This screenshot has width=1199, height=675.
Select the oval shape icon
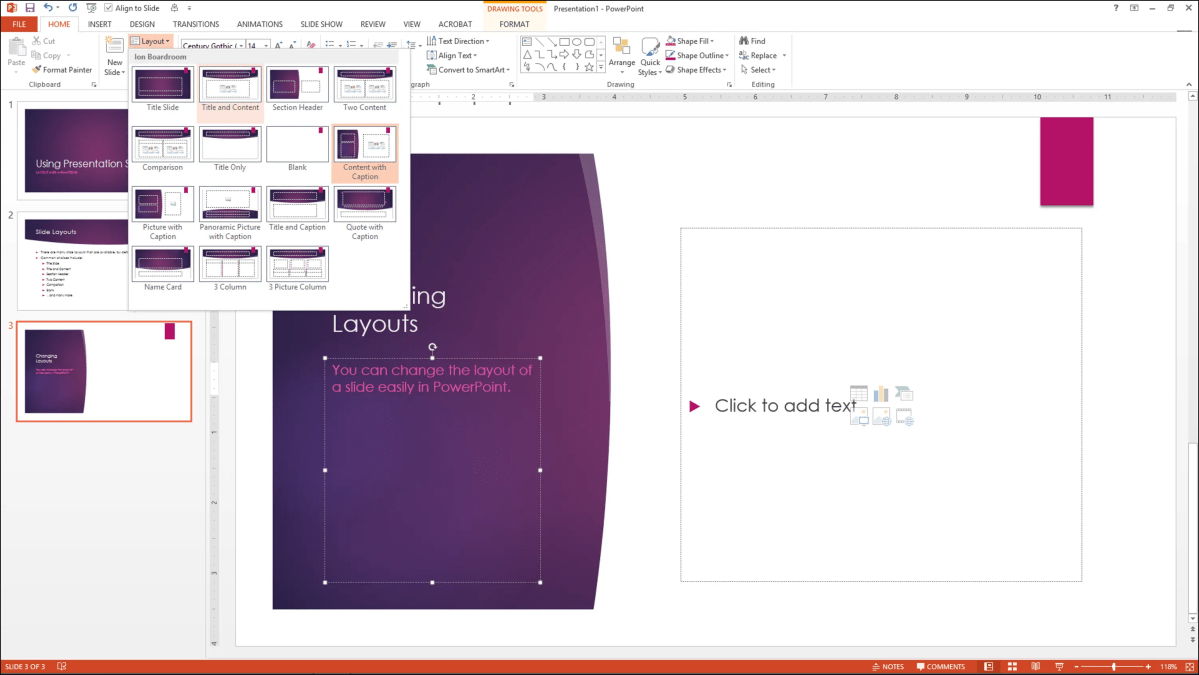pos(577,42)
